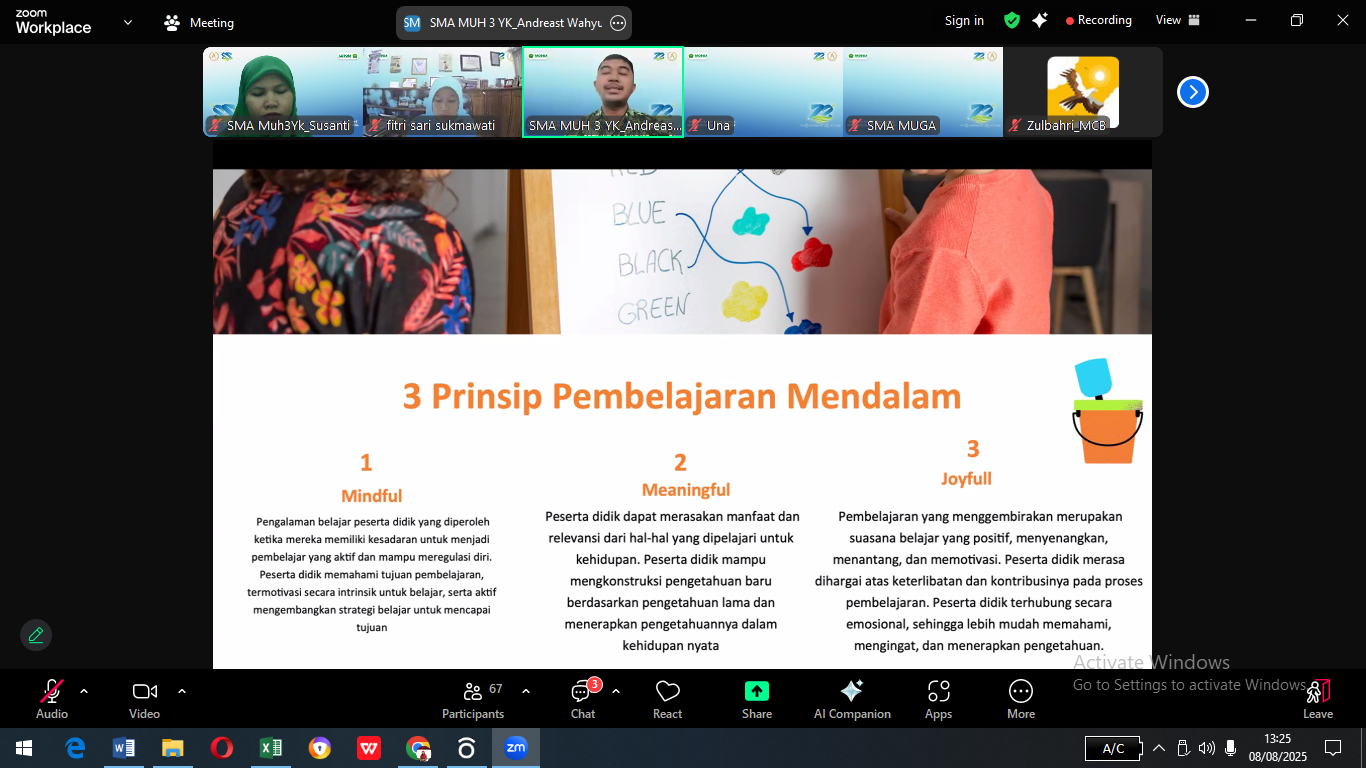
Task: Select SMA MUGA participant thumbnail
Action: coord(923,92)
